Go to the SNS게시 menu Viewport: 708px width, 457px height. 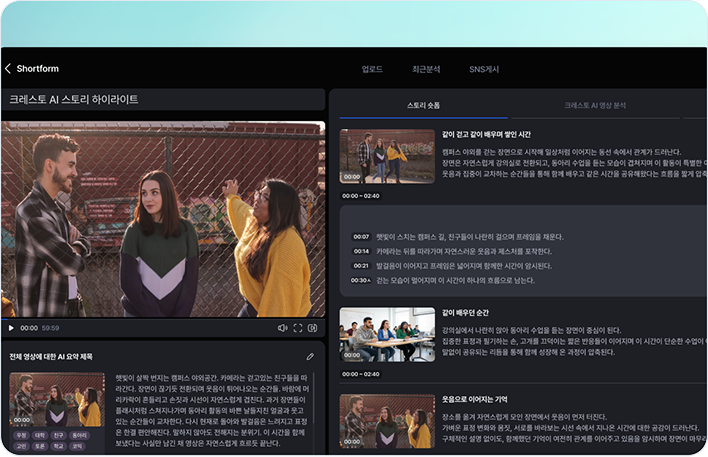[x=484, y=69]
